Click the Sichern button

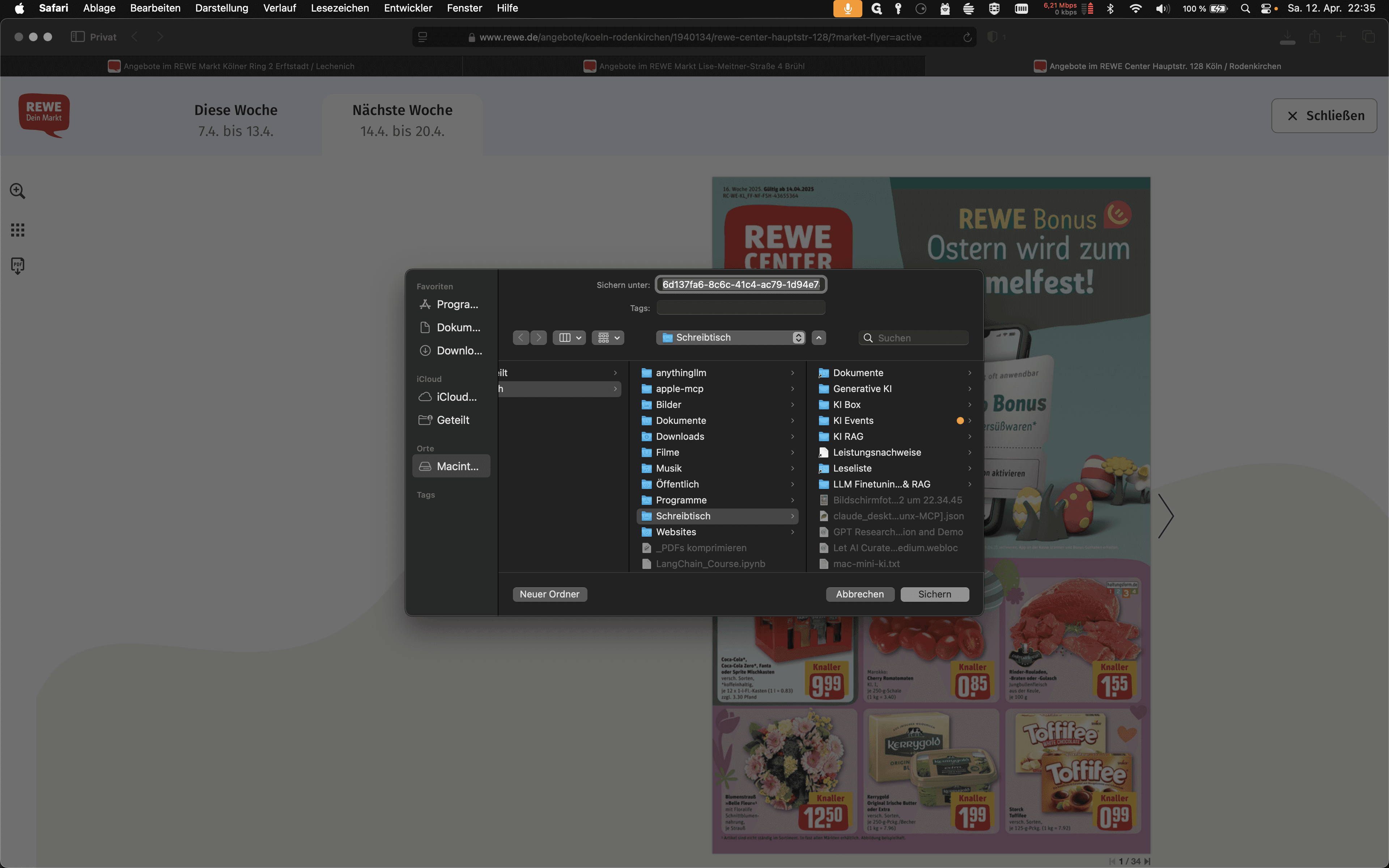coord(934,594)
